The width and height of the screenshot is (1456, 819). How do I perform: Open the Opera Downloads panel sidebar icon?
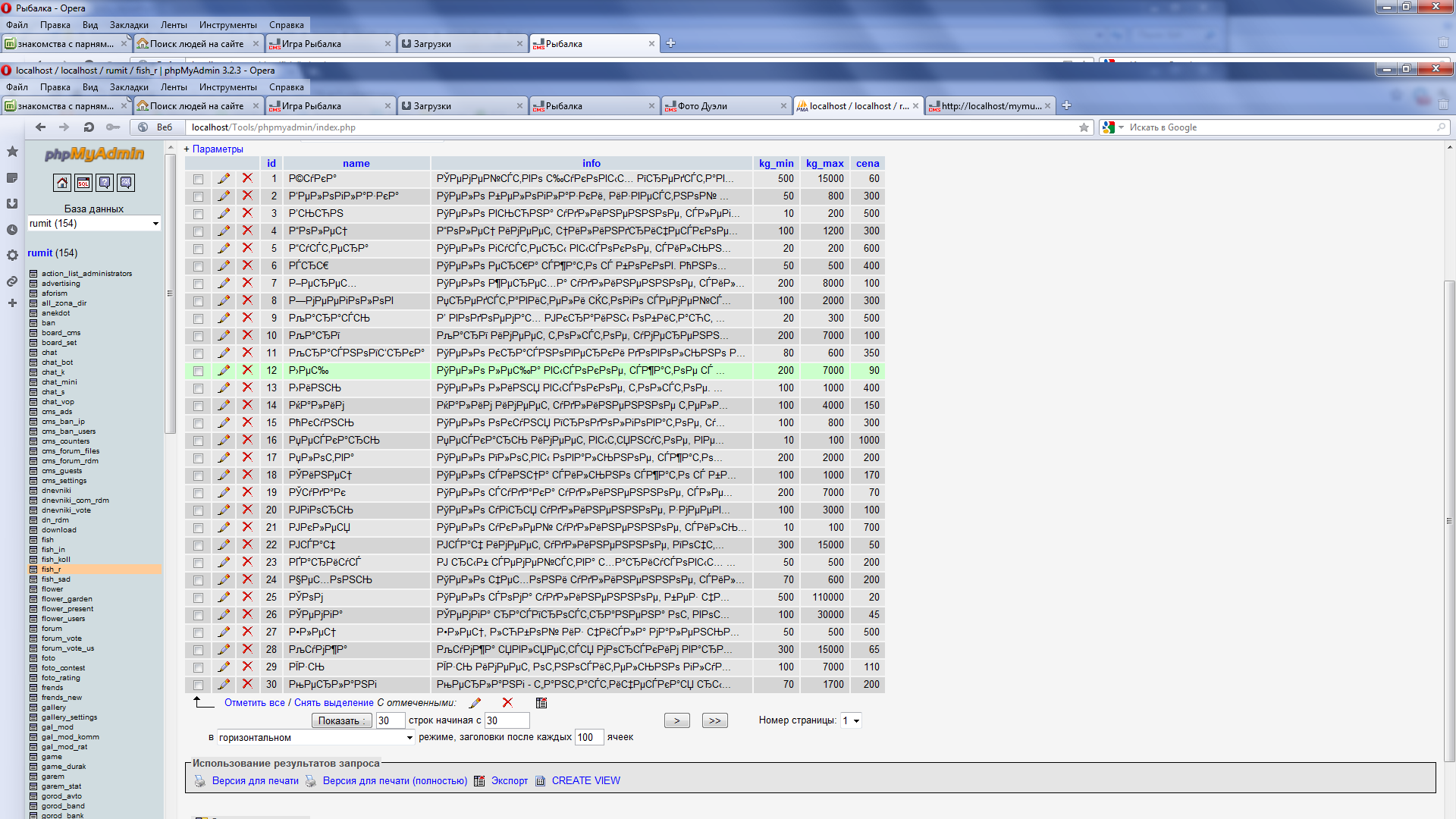tap(12, 204)
